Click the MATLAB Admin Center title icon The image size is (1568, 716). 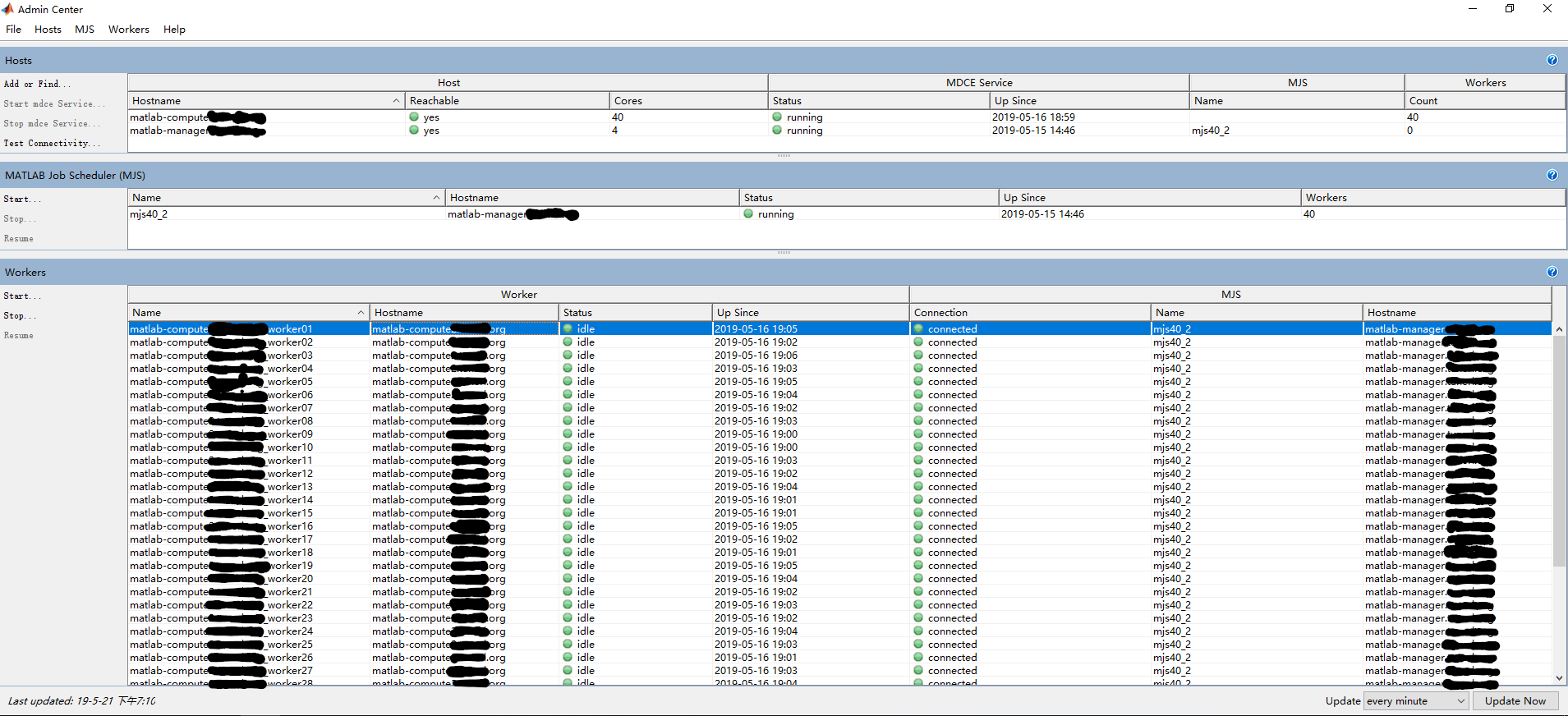click(x=7, y=9)
